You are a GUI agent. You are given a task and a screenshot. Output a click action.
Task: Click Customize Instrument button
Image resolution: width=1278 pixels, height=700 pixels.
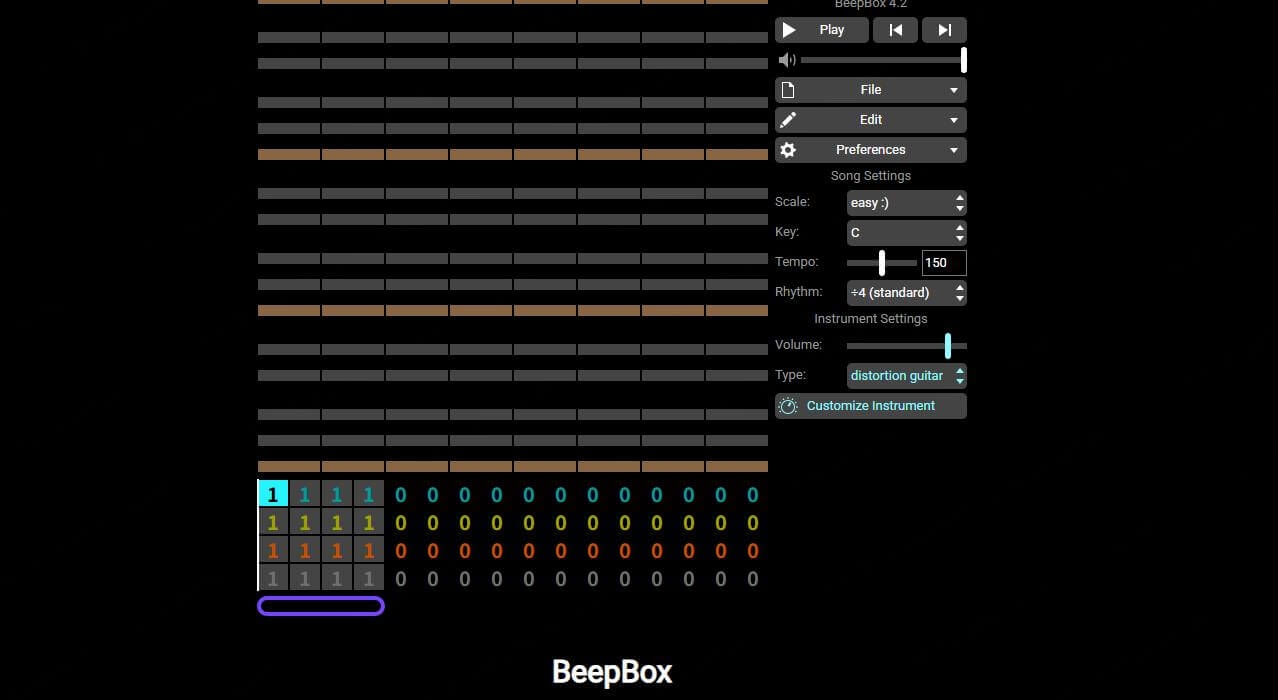pos(871,406)
